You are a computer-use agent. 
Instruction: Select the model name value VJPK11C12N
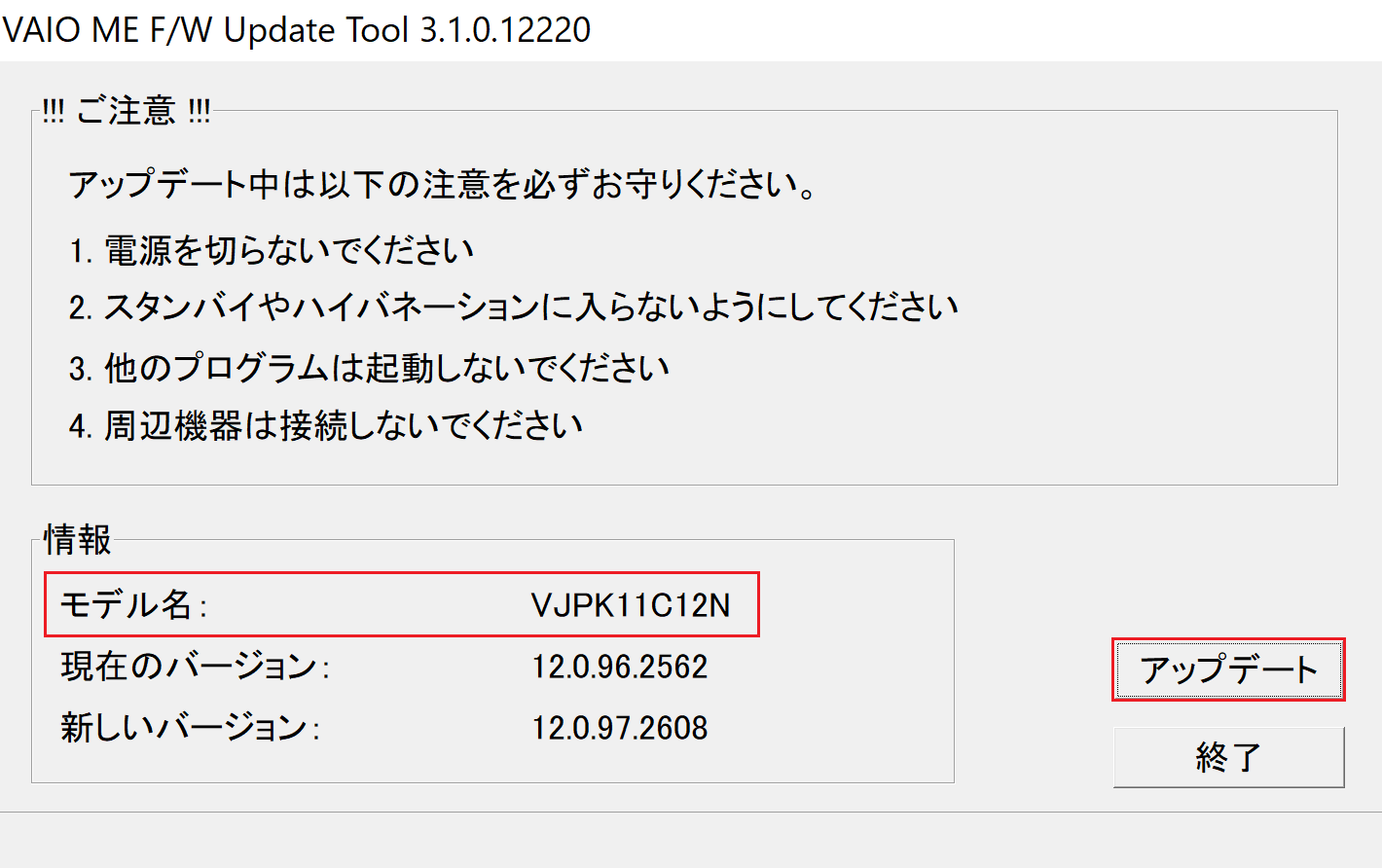(631, 605)
